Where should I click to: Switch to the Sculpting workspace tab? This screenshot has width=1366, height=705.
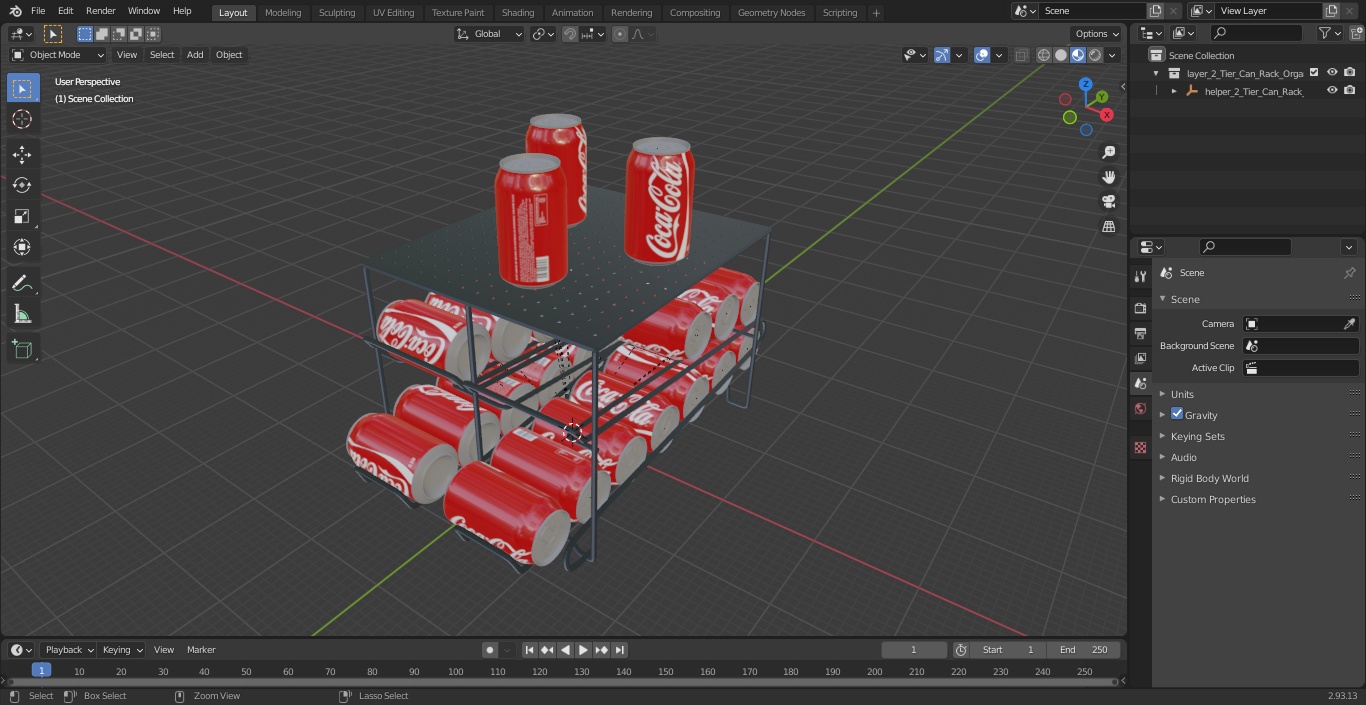pos(337,12)
